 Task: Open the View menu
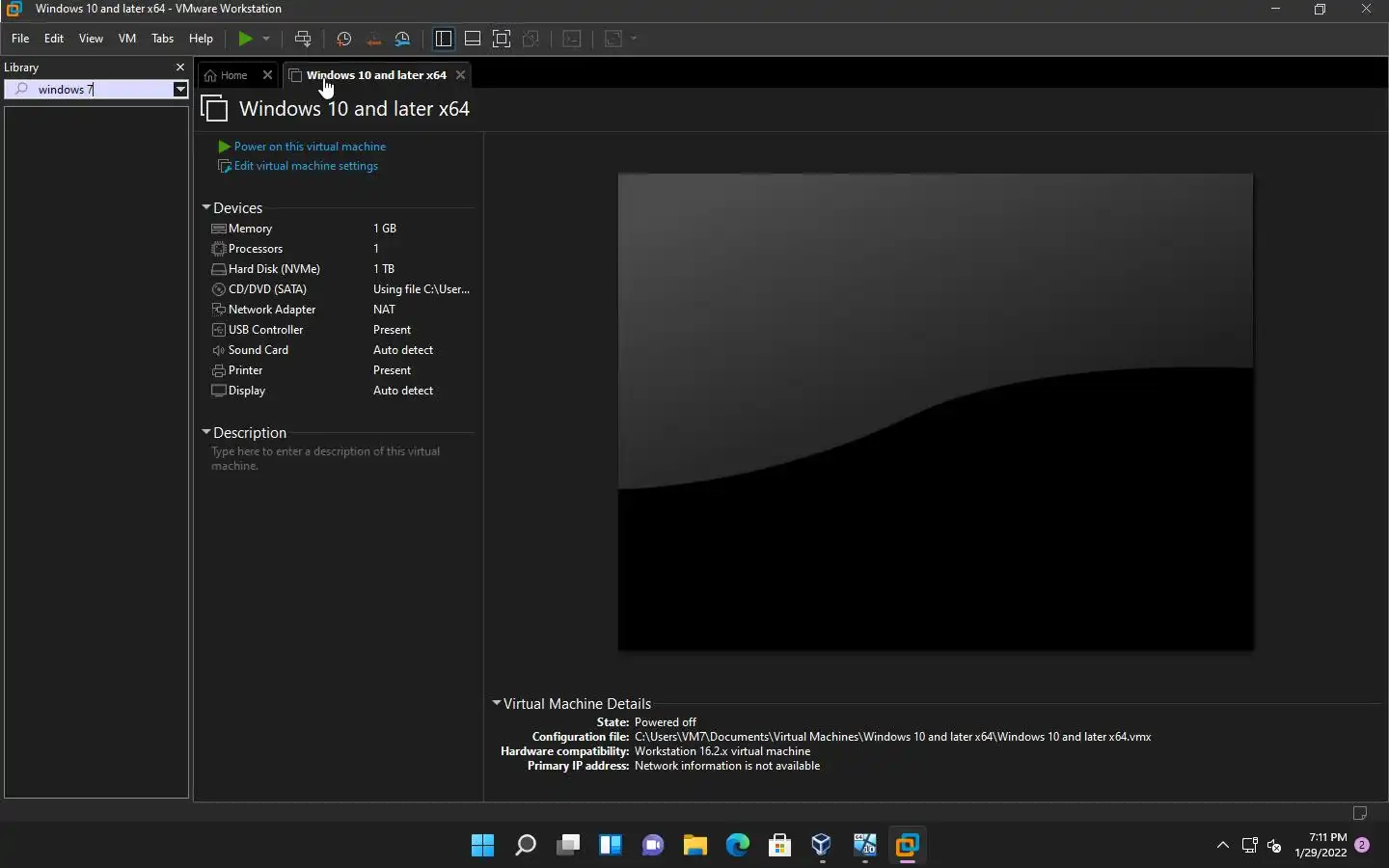click(91, 39)
